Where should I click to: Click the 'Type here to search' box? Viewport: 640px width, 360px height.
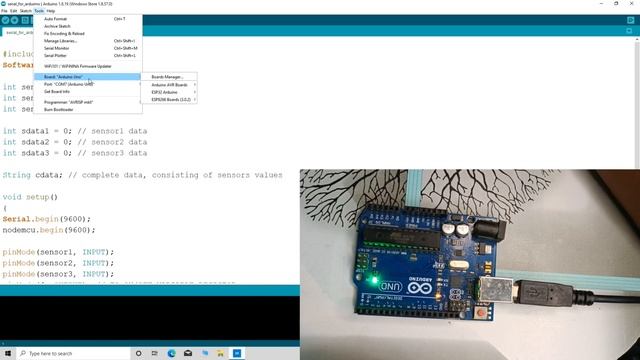tap(73, 353)
